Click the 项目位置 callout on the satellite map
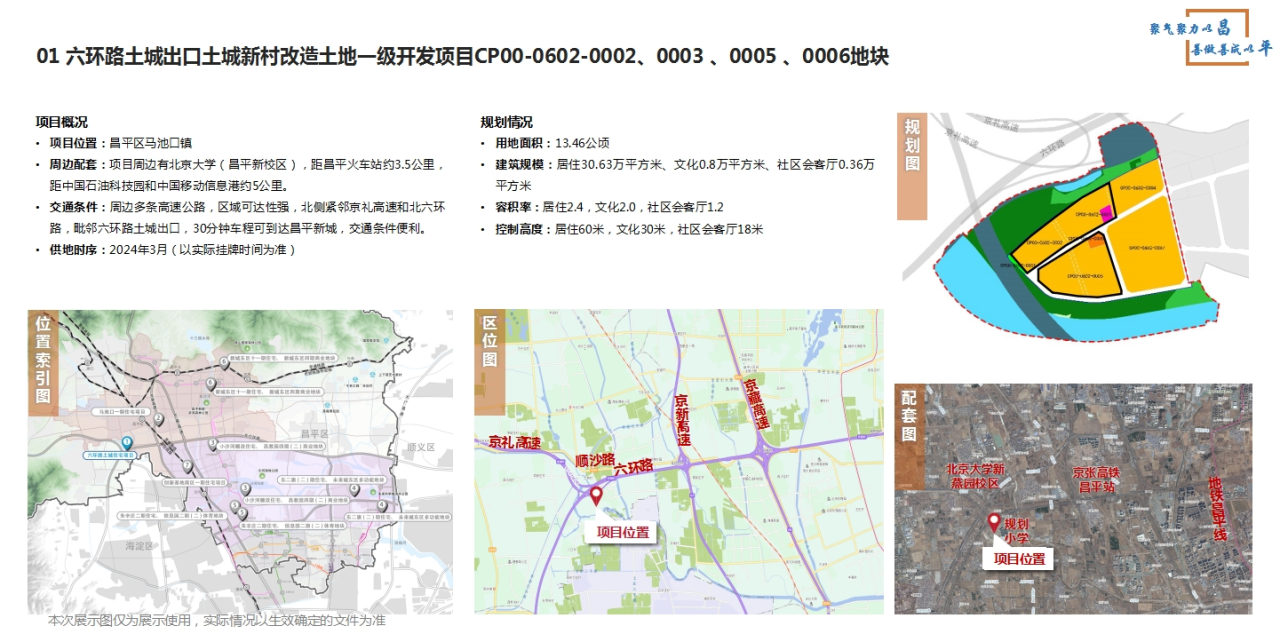This screenshot has height=642, width=1280. coord(1019,559)
